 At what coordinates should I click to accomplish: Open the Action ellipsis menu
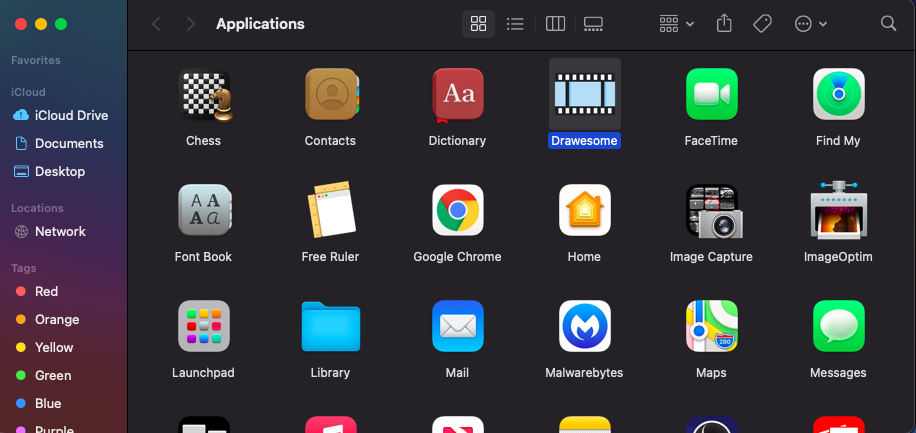811,24
